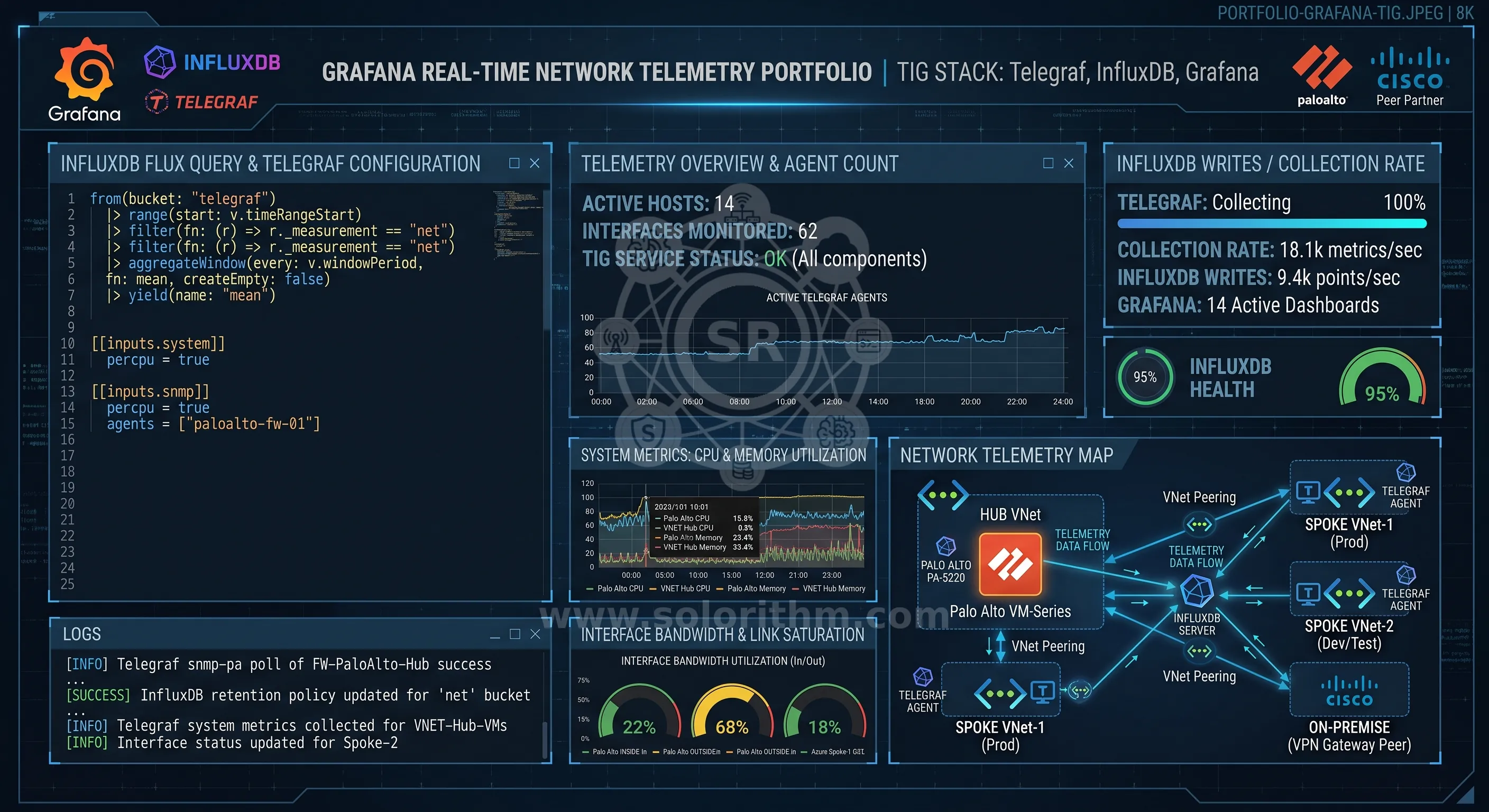
Task: Click the code minimap in Flux editor
Action: [x=517, y=225]
